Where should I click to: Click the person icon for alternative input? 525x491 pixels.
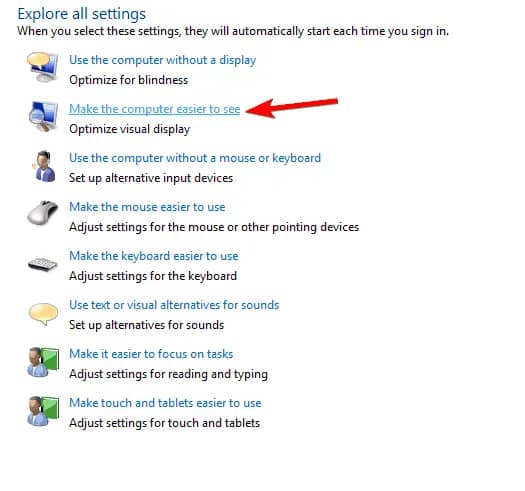click(44, 166)
